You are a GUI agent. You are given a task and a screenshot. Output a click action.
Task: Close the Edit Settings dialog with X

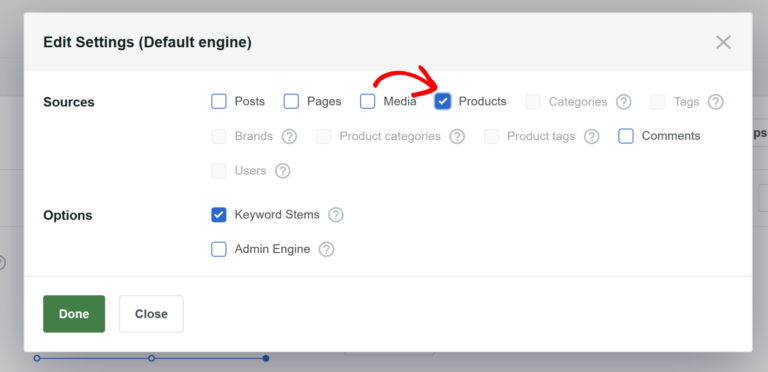pyautogui.click(x=723, y=42)
